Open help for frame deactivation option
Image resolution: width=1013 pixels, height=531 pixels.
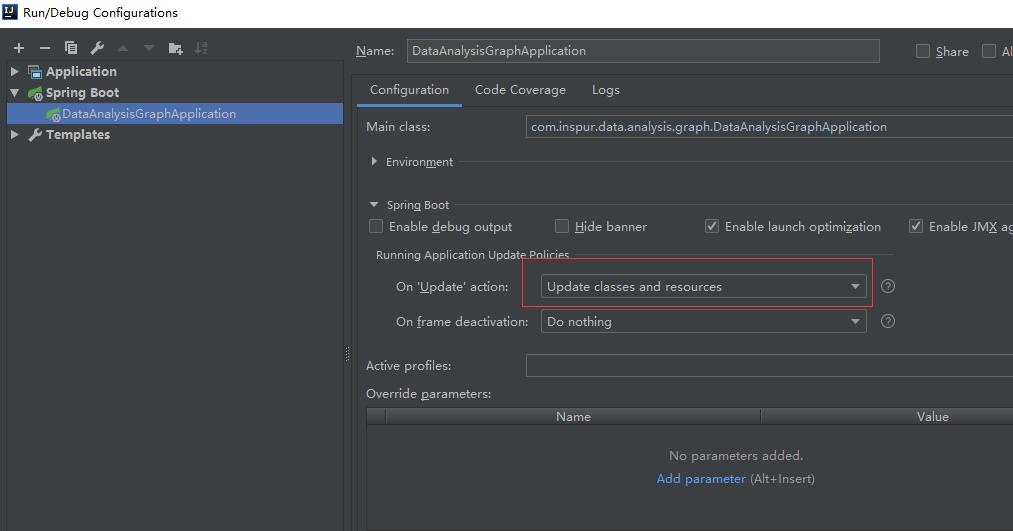pyautogui.click(x=888, y=321)
